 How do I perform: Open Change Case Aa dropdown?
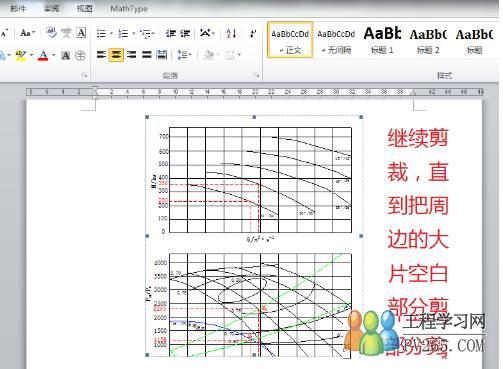28,33
